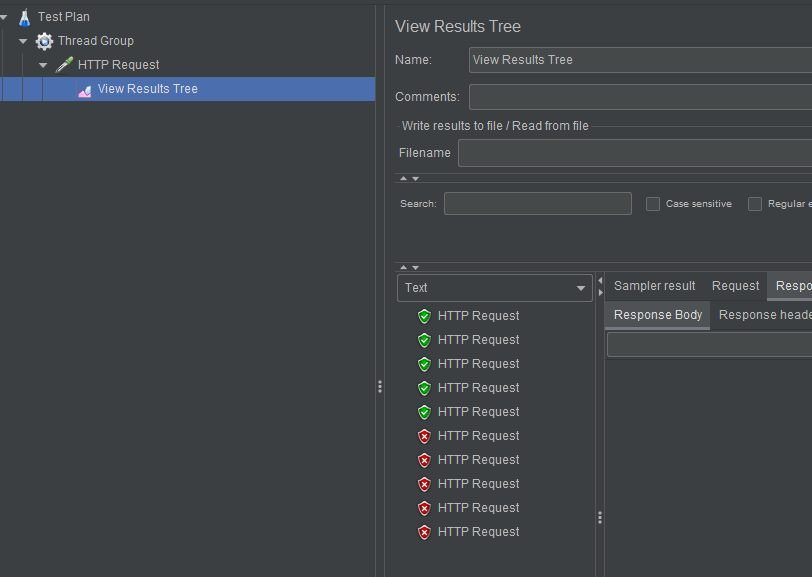The width and height of the screenshot is (812, 577).
Task: Switch to the Sampler result tab
Action: click(x=654, y=286)
